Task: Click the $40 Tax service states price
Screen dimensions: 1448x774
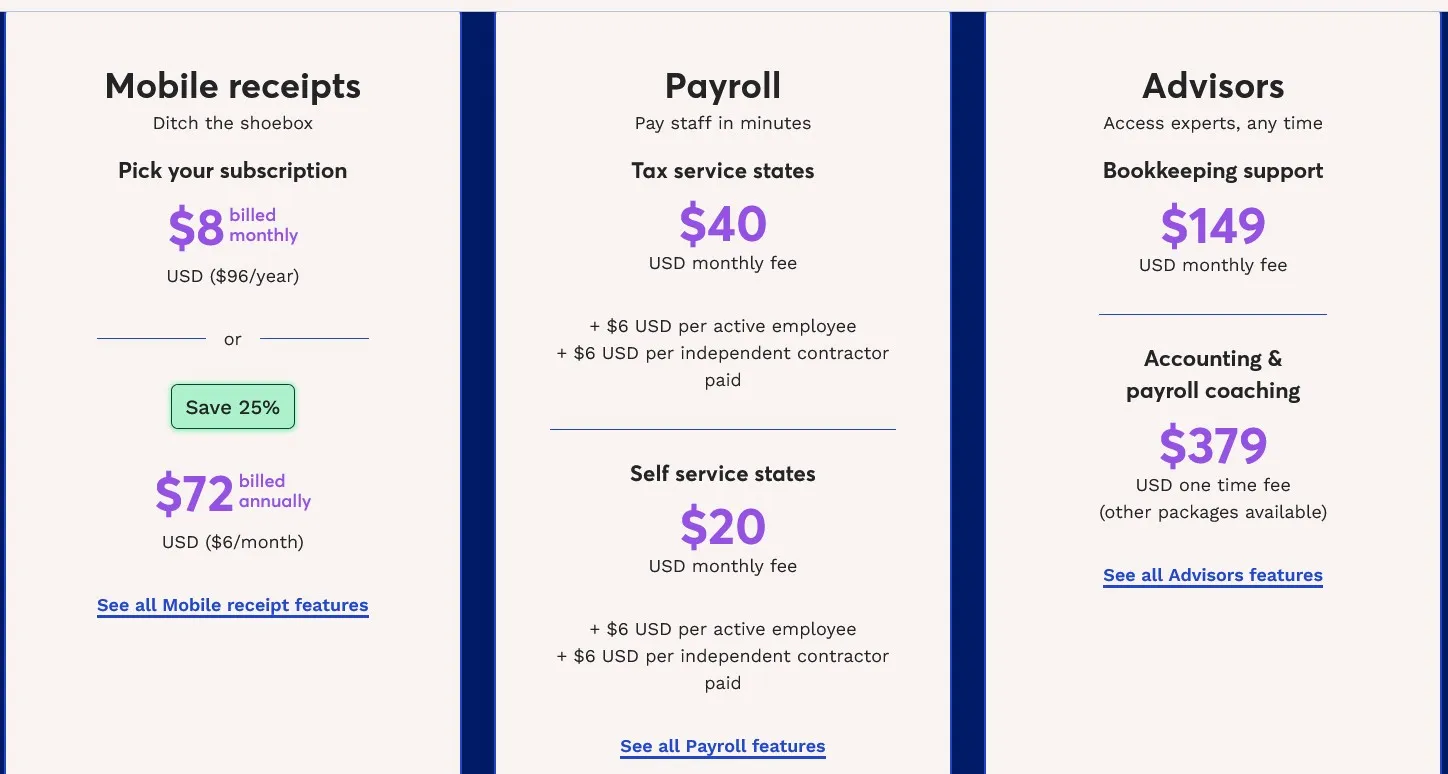Action: pos(723,223)
